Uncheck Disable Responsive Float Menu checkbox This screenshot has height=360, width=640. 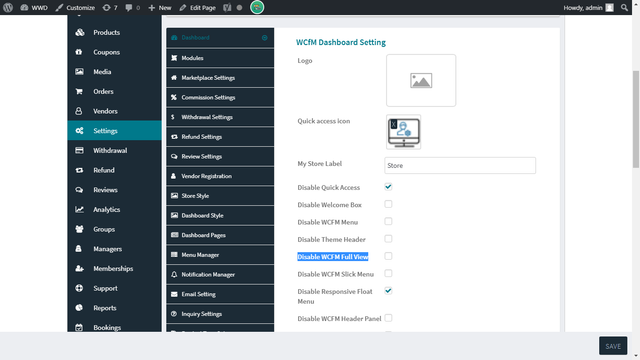click(388, 291)
